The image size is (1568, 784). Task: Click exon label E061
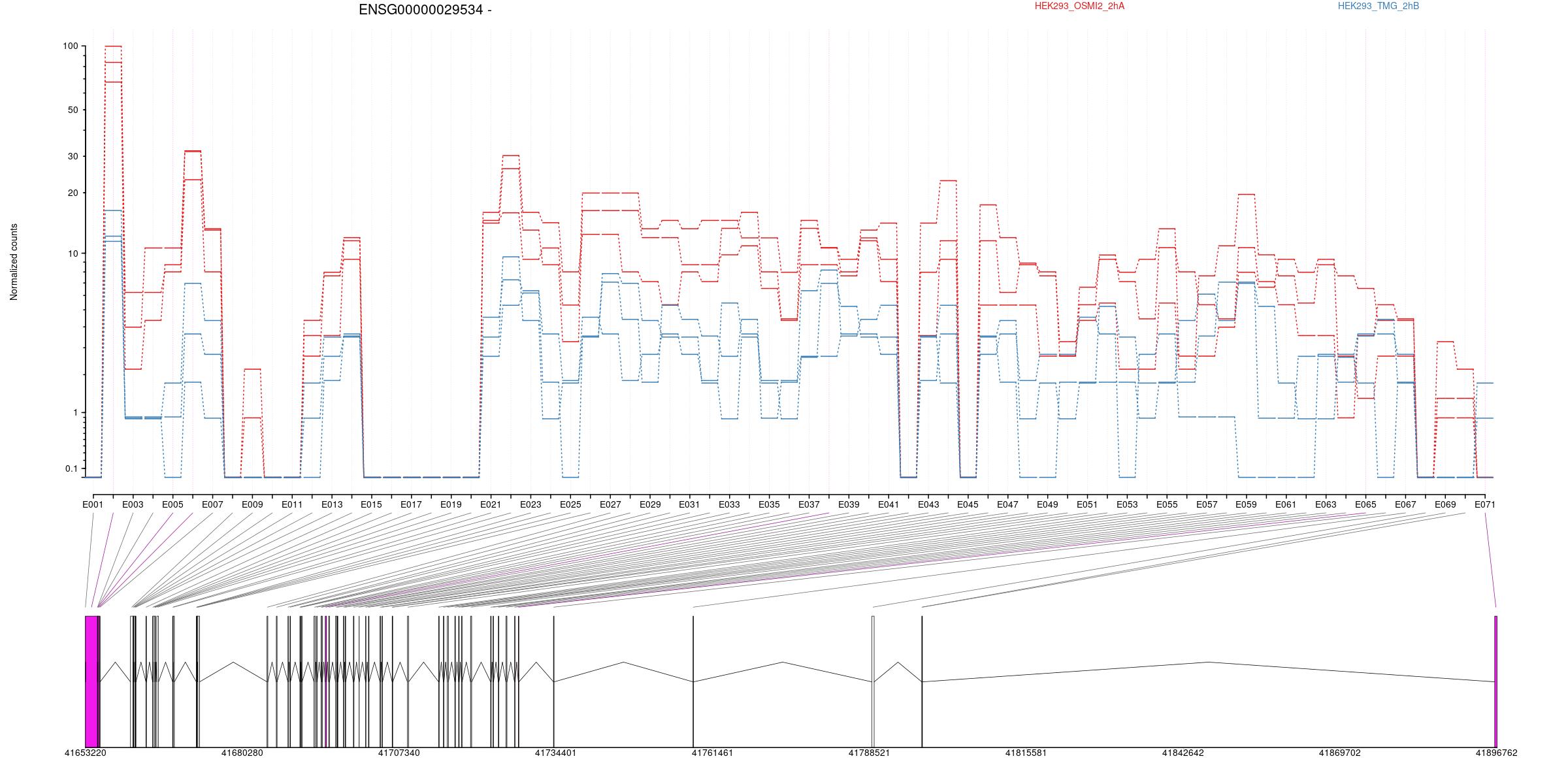1286,504
